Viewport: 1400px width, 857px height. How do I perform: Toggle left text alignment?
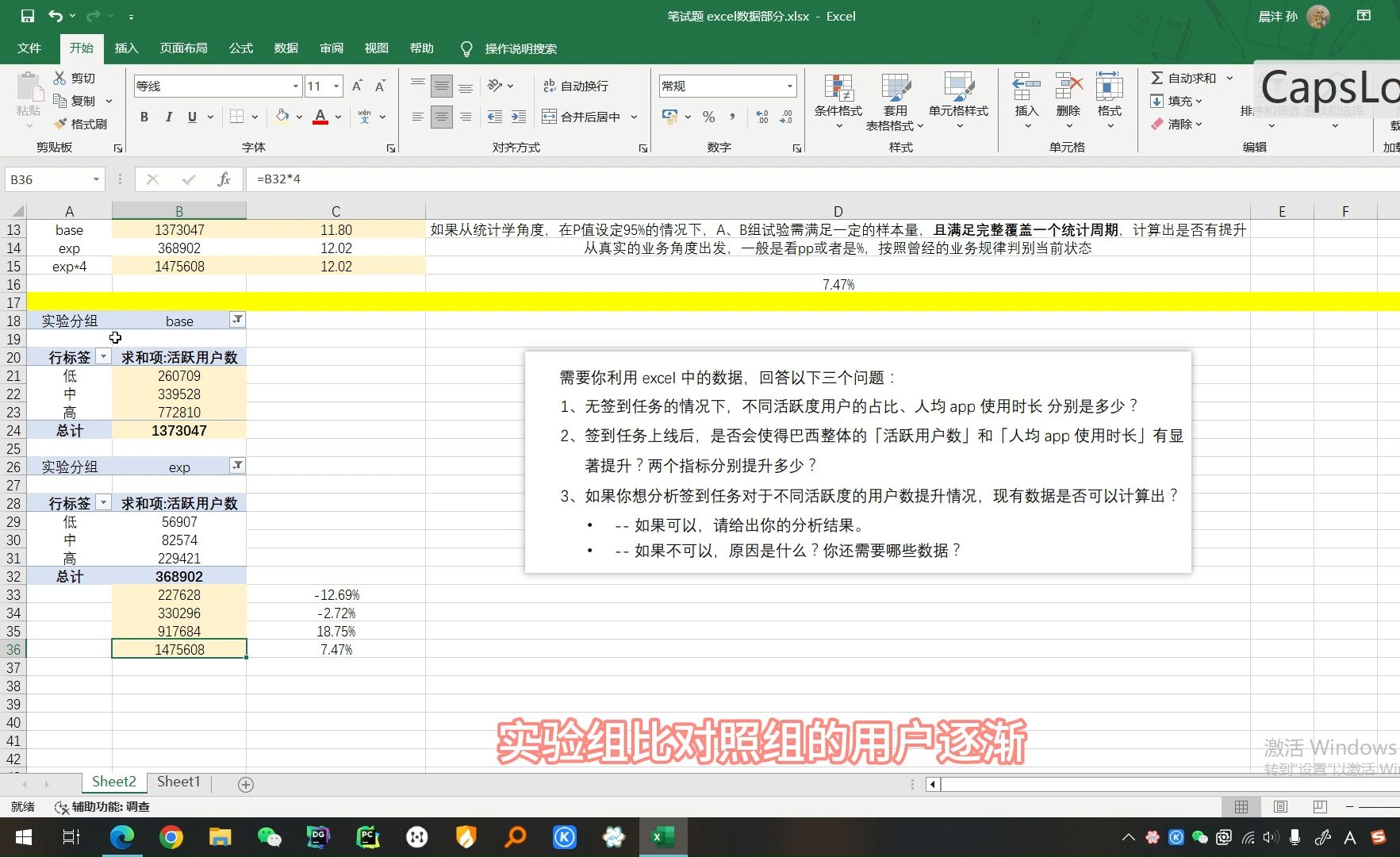click(418, 117)
